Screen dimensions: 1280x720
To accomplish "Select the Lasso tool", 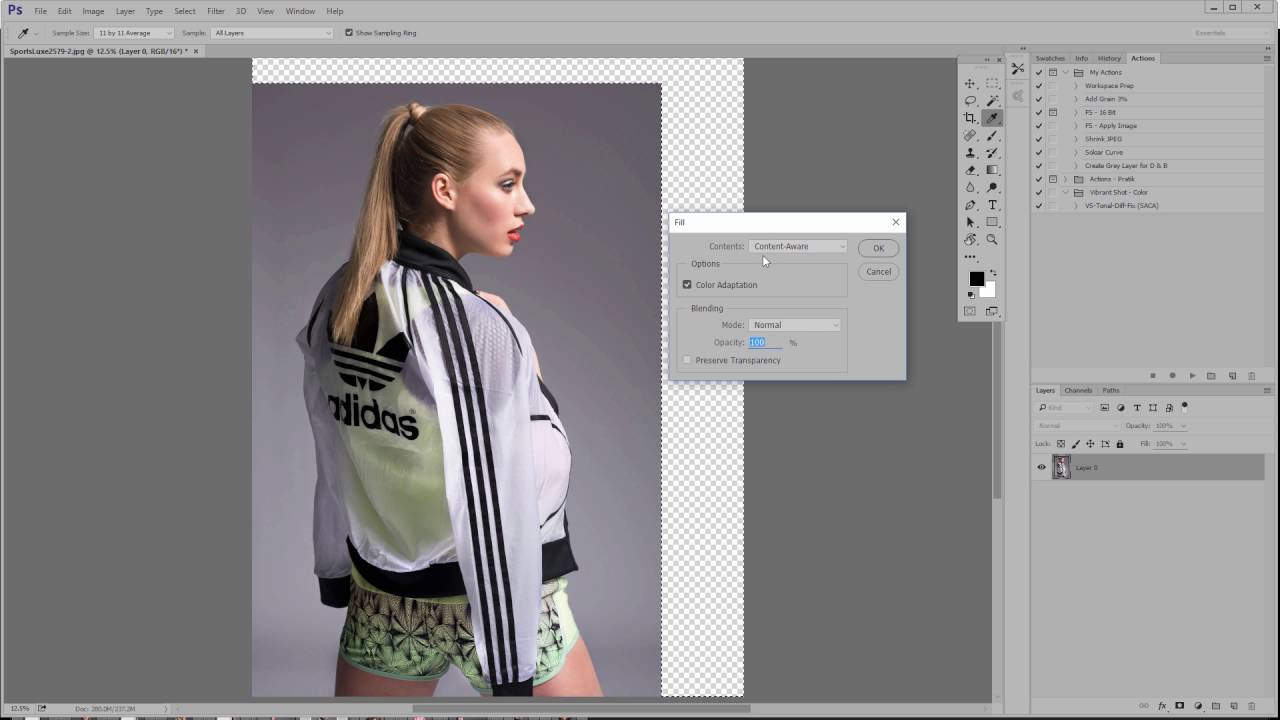I will pos(970,101).
